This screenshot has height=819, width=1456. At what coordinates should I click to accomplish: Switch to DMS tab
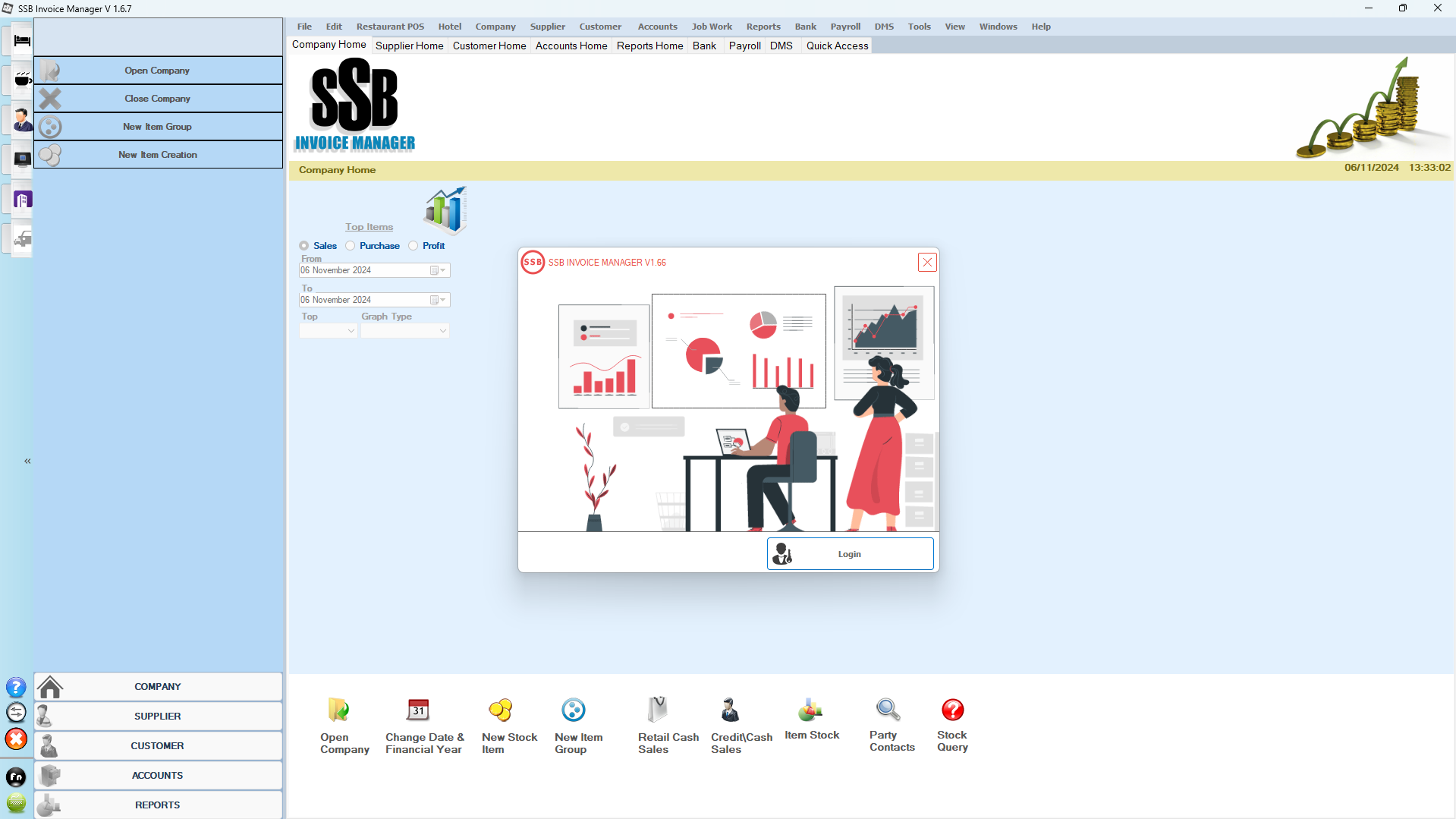pos(781,46)
